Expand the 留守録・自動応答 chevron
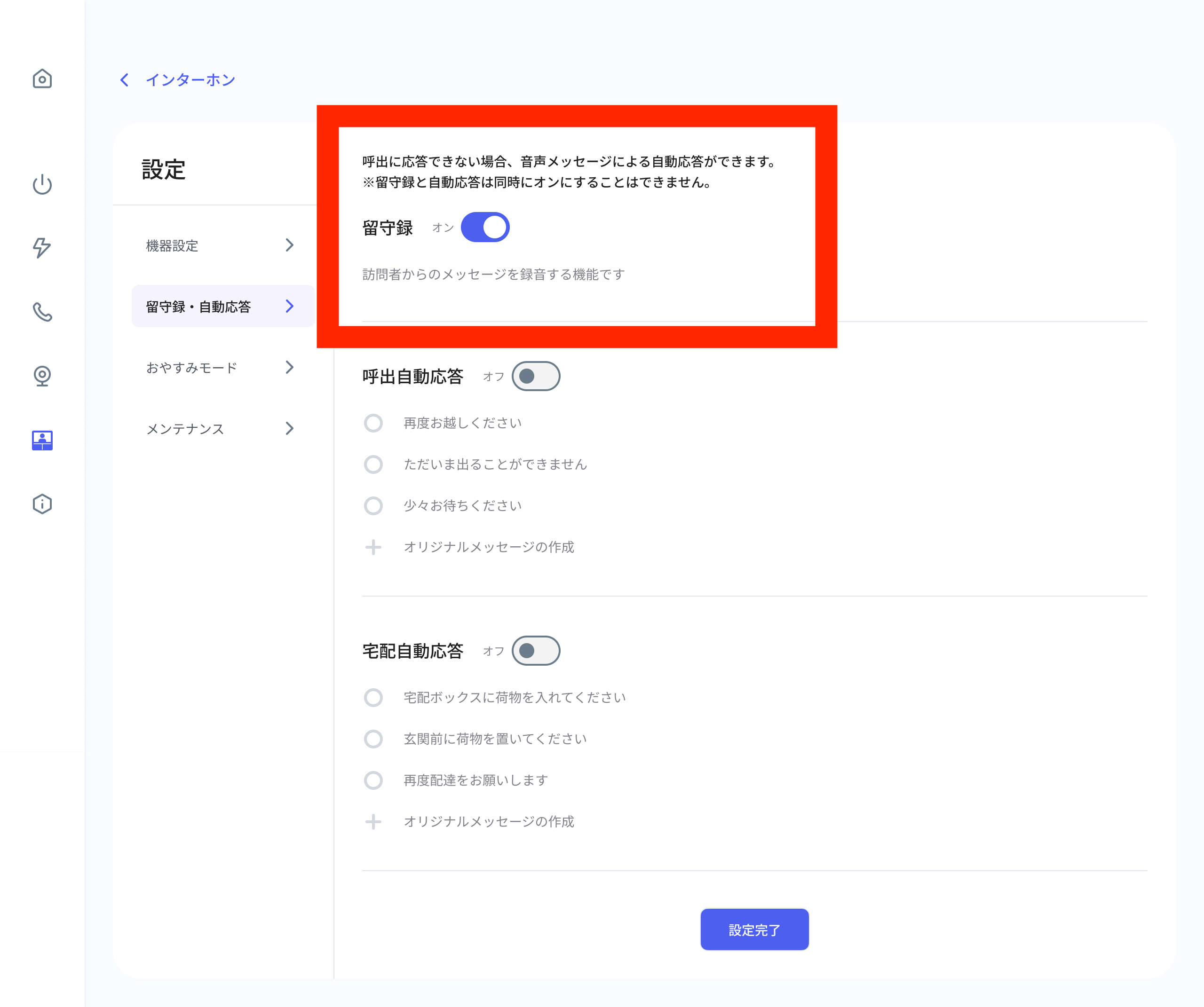The image size is (1204, 1007). click(x=290, y=307)
